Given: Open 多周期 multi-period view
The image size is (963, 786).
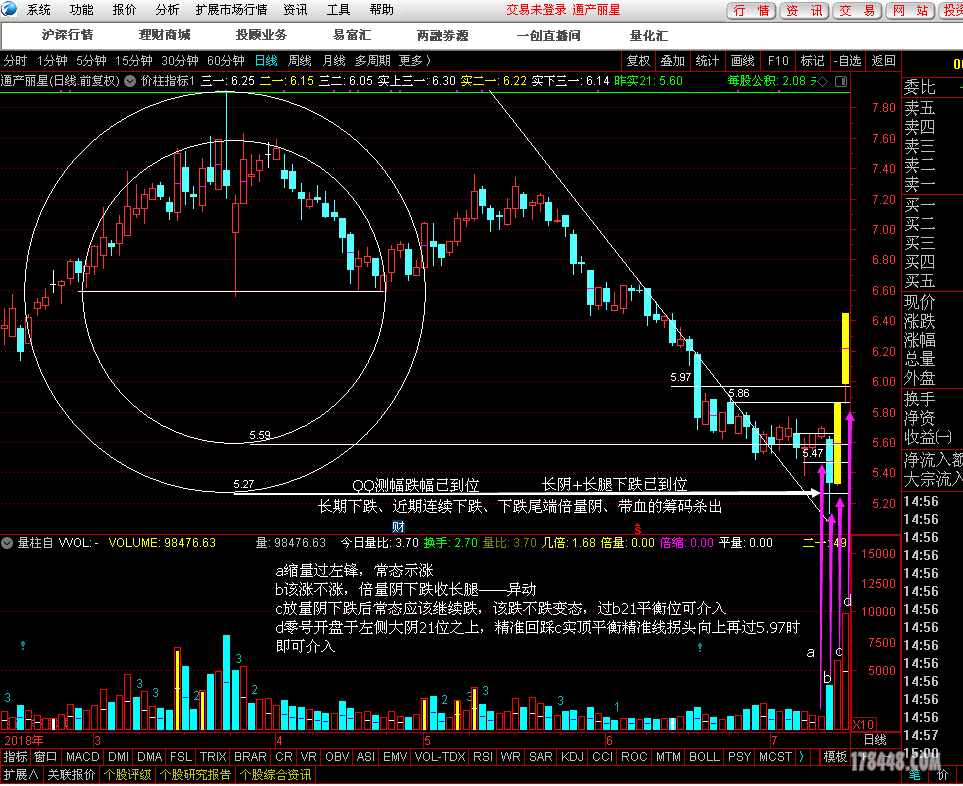Looking at the screenshot, I should tap(373, 61).
